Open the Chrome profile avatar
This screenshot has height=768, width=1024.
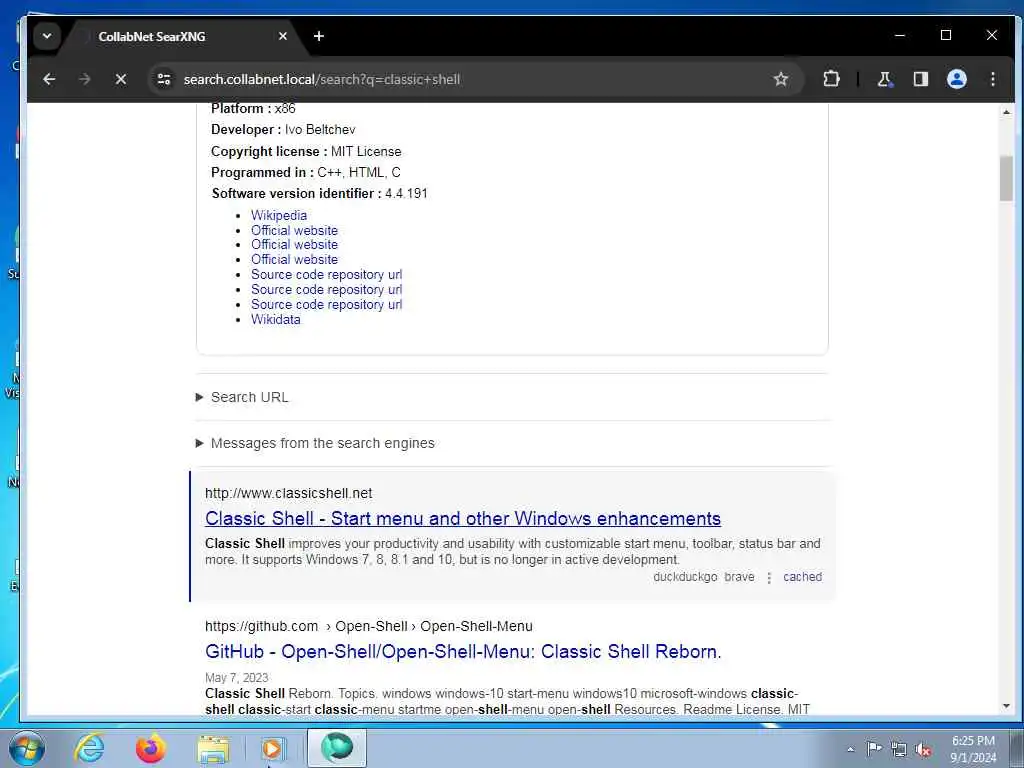pyautogui.click(x=957, y=79)
